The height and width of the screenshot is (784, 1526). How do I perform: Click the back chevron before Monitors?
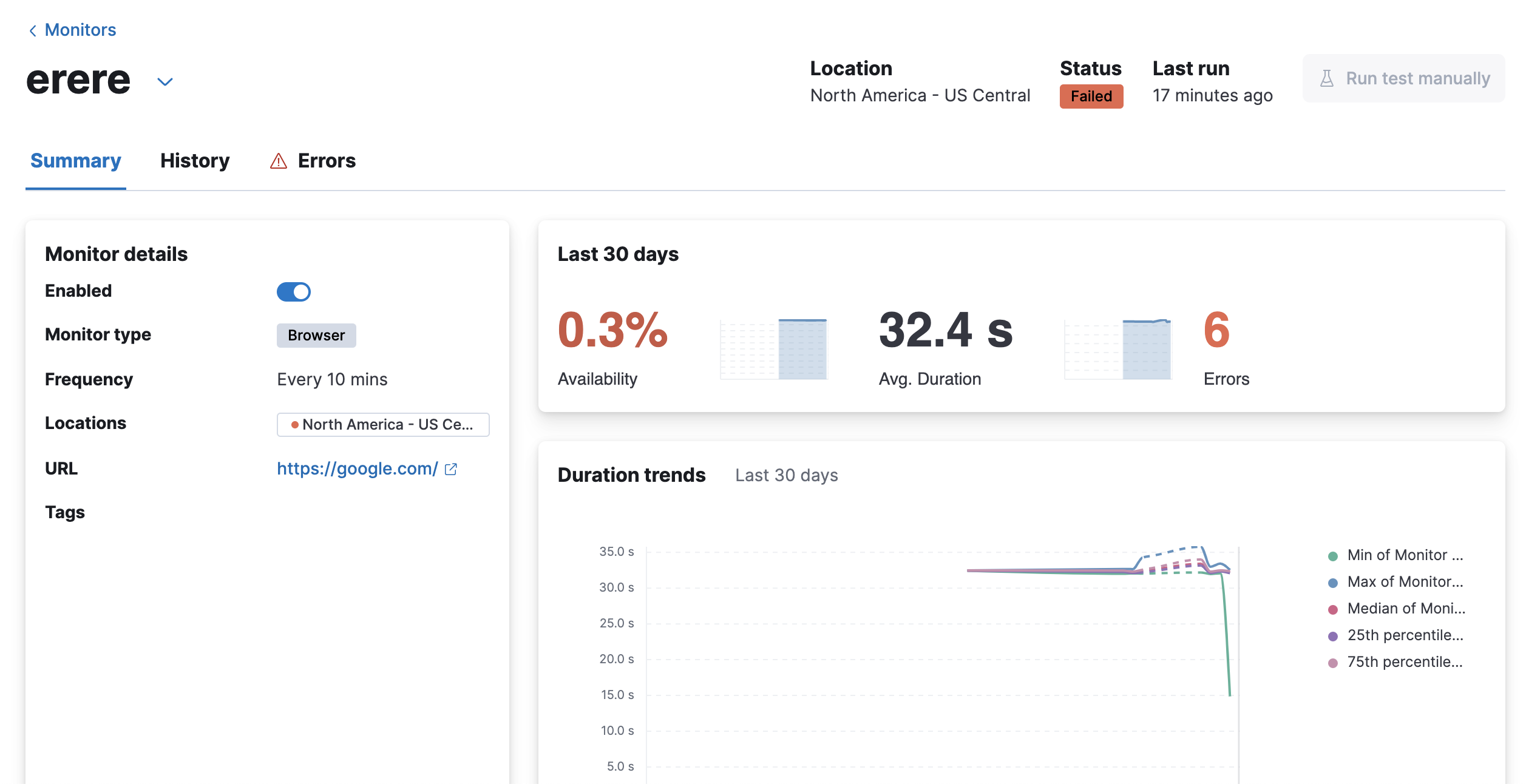(33, 29)
